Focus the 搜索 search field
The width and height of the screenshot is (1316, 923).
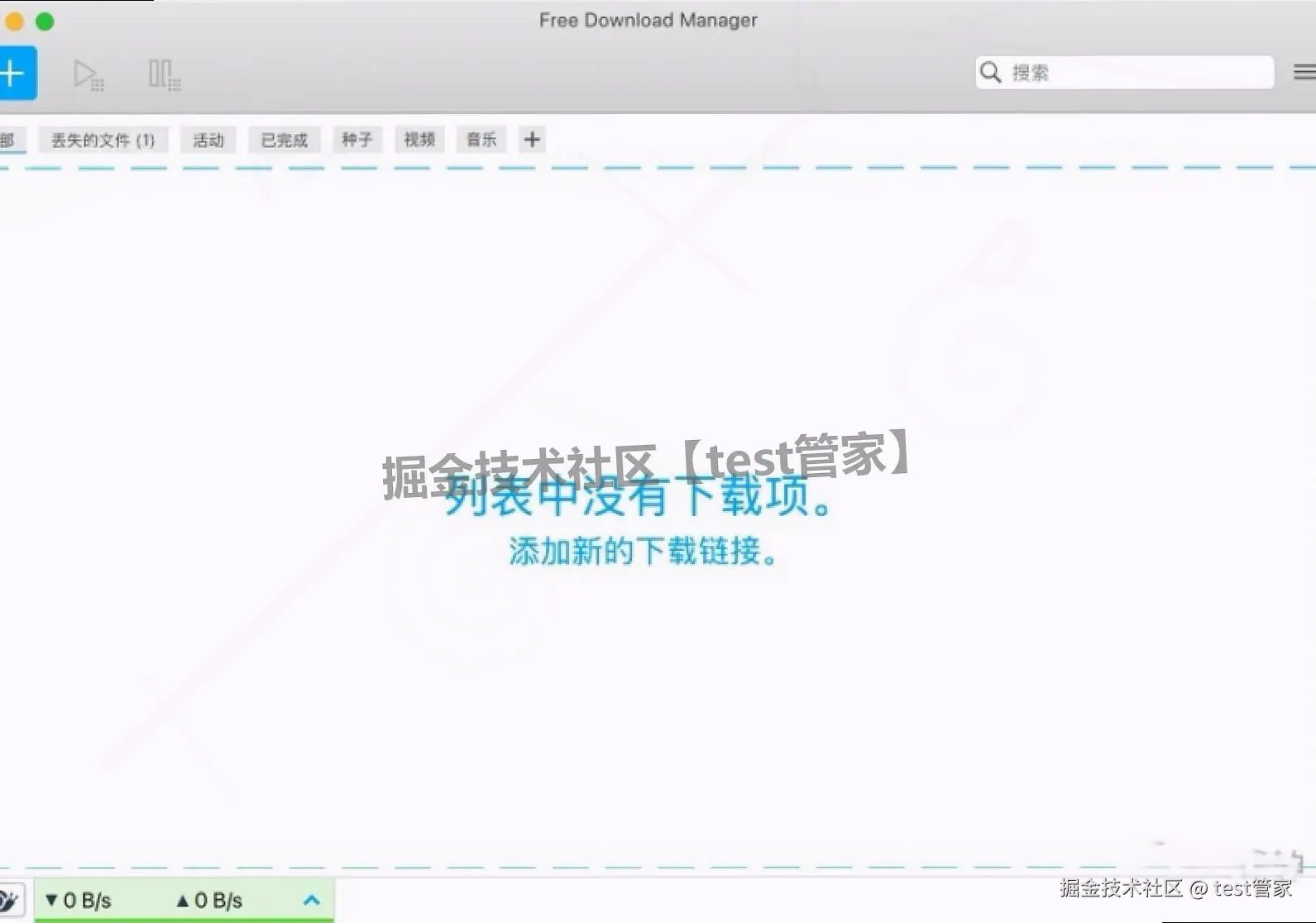1124,73
